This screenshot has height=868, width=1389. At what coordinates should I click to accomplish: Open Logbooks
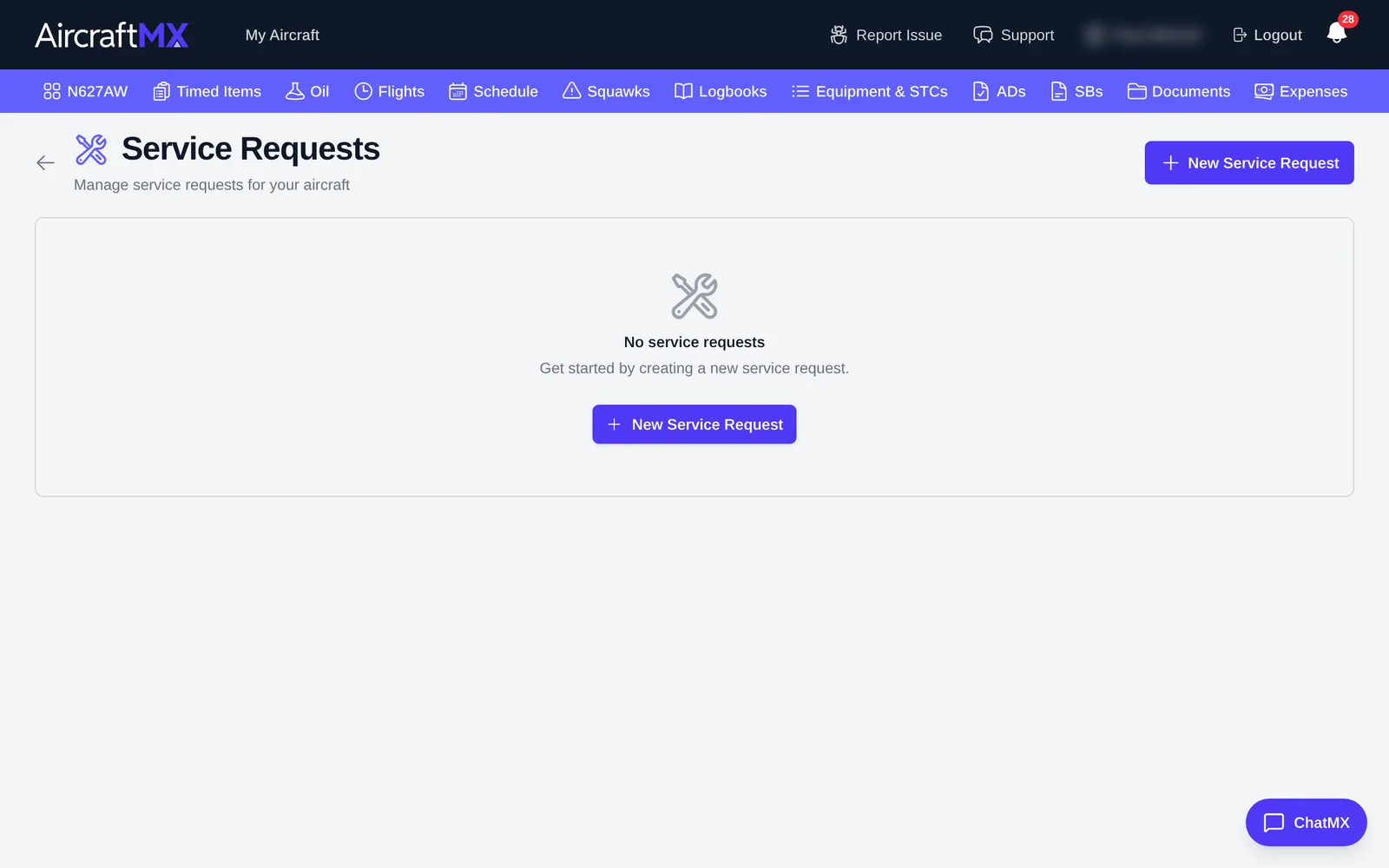click(721, 91)
